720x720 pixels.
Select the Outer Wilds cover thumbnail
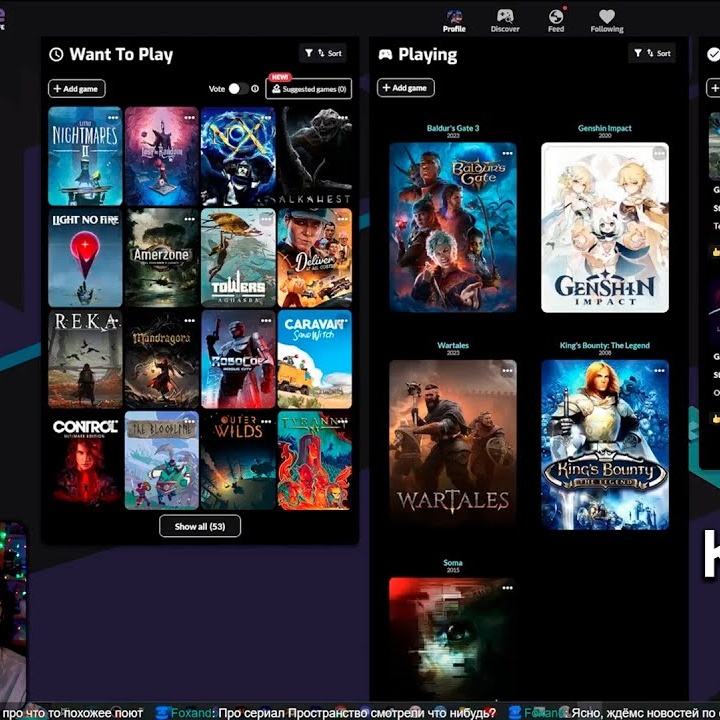coord(237,460)
